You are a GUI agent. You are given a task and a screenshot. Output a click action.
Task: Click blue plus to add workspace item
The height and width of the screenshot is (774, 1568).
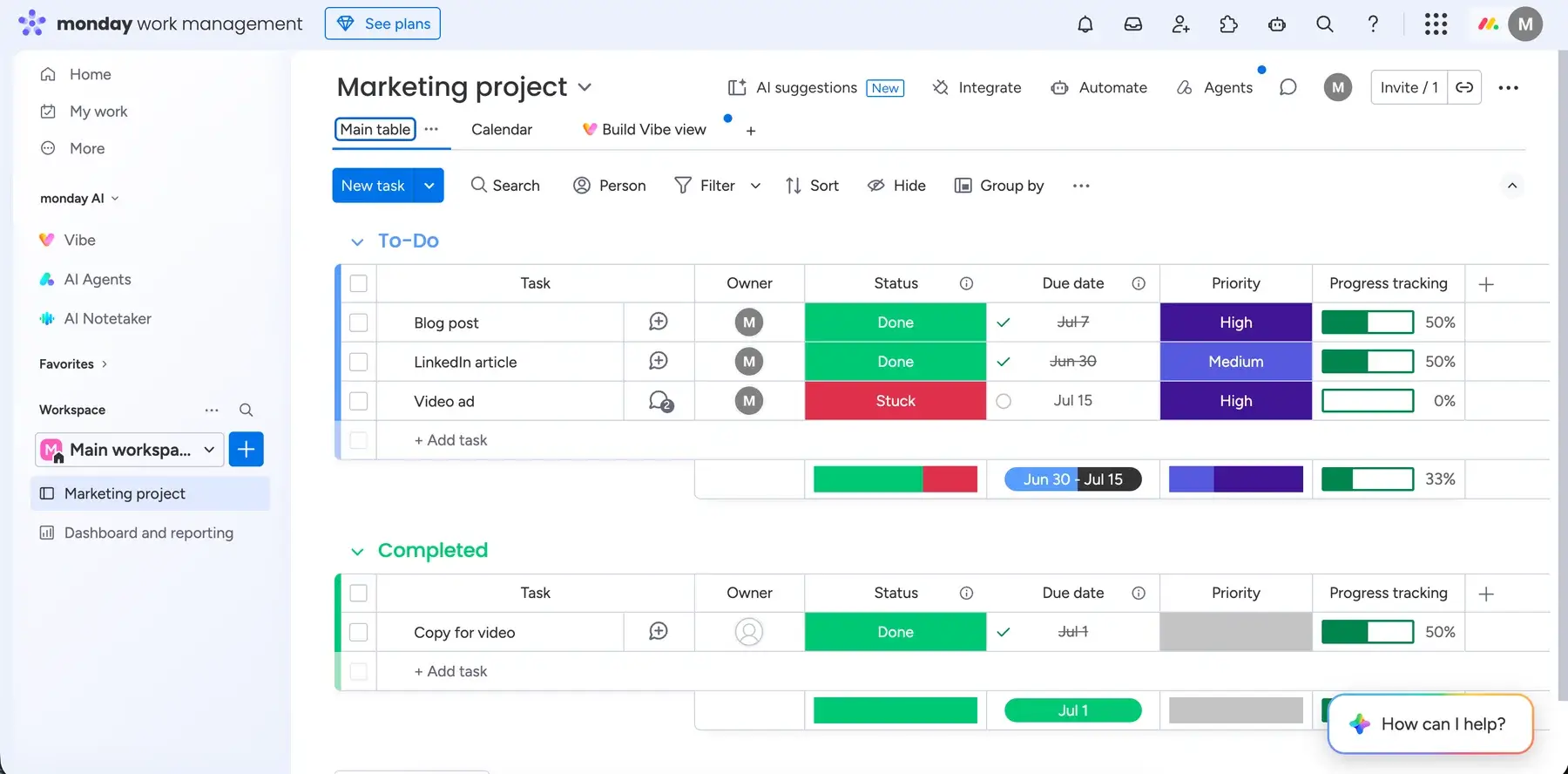(x=247, y=450)
